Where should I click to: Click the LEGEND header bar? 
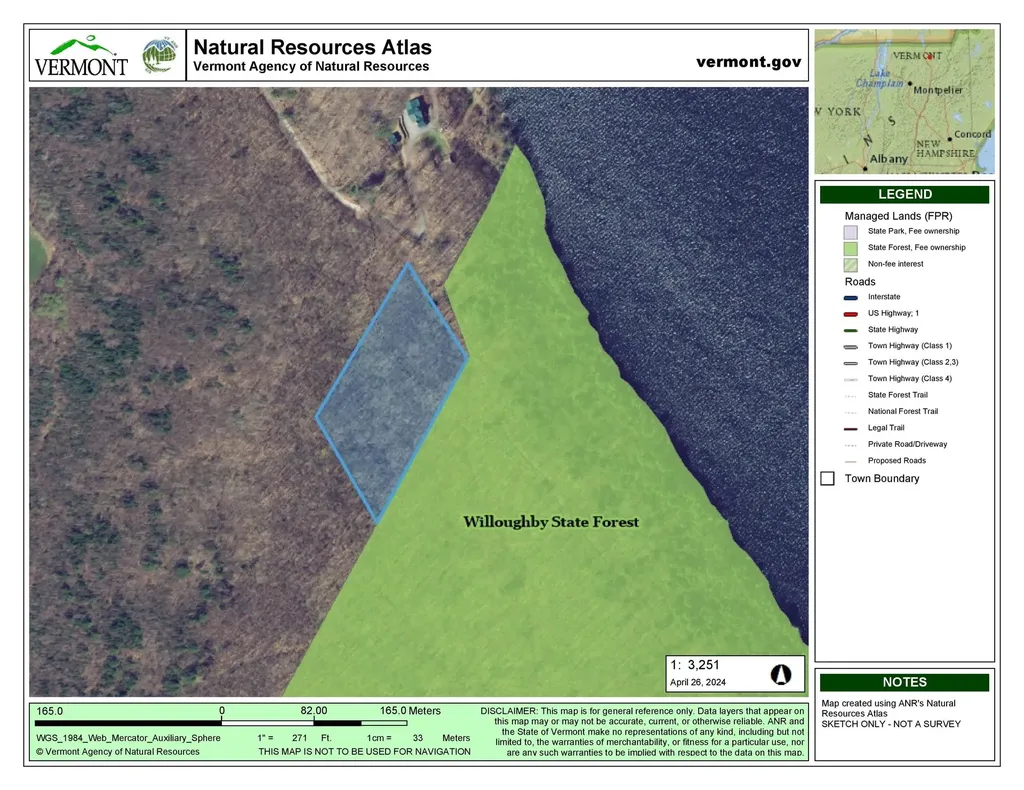[904, 195]
